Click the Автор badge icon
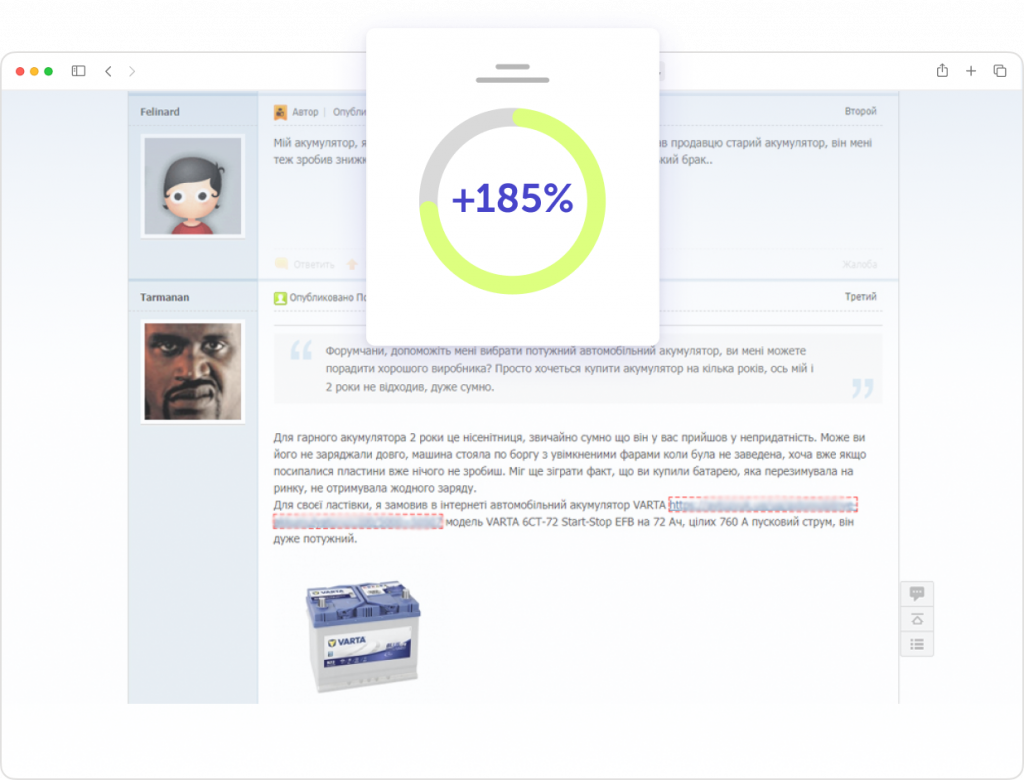This screenshot has width=1024, height=780. click(x=281, y=112)
